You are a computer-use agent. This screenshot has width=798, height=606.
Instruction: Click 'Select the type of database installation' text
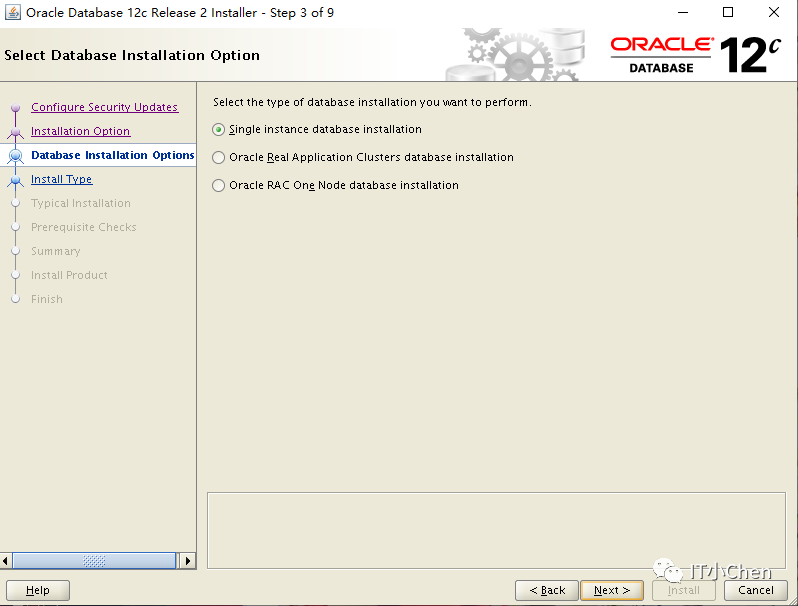click(372, 102)
